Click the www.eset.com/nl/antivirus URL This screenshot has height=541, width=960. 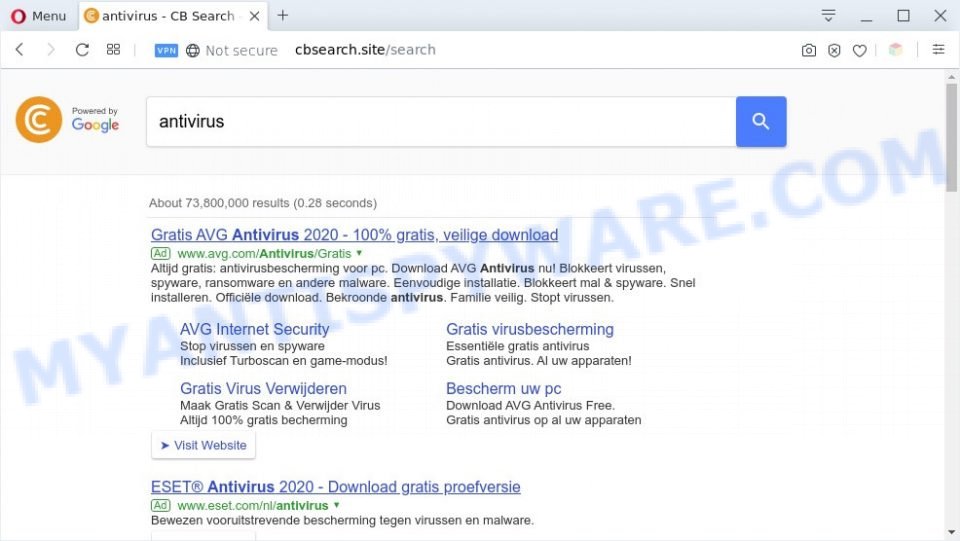(252, 506)
